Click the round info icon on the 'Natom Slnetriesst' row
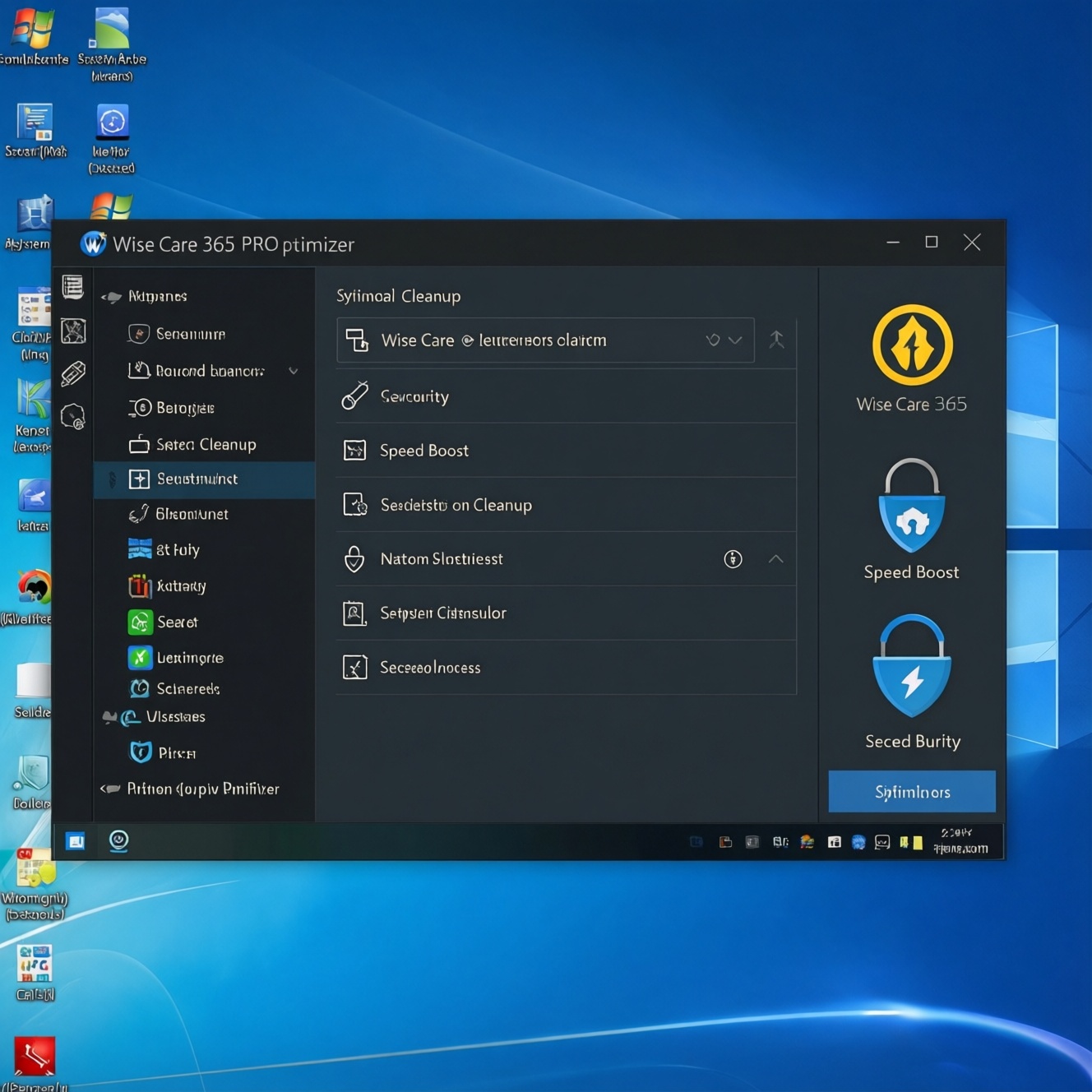This screenshot has height=1092, width=1092. click(733, 559)
